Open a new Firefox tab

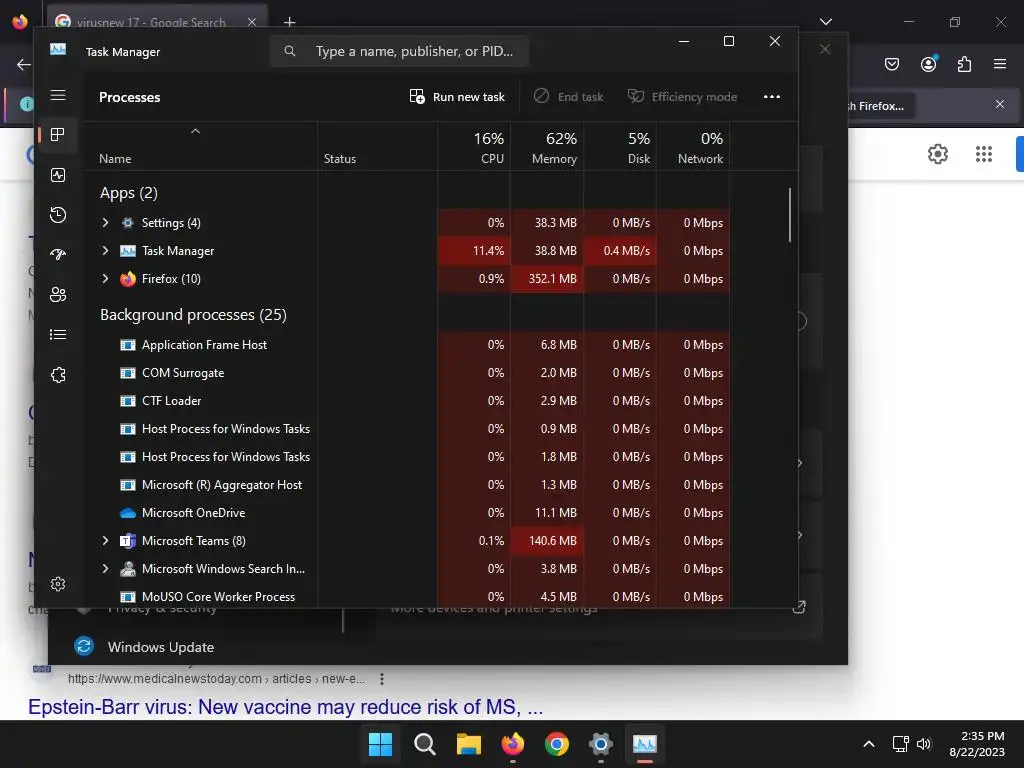pos(289,22)
